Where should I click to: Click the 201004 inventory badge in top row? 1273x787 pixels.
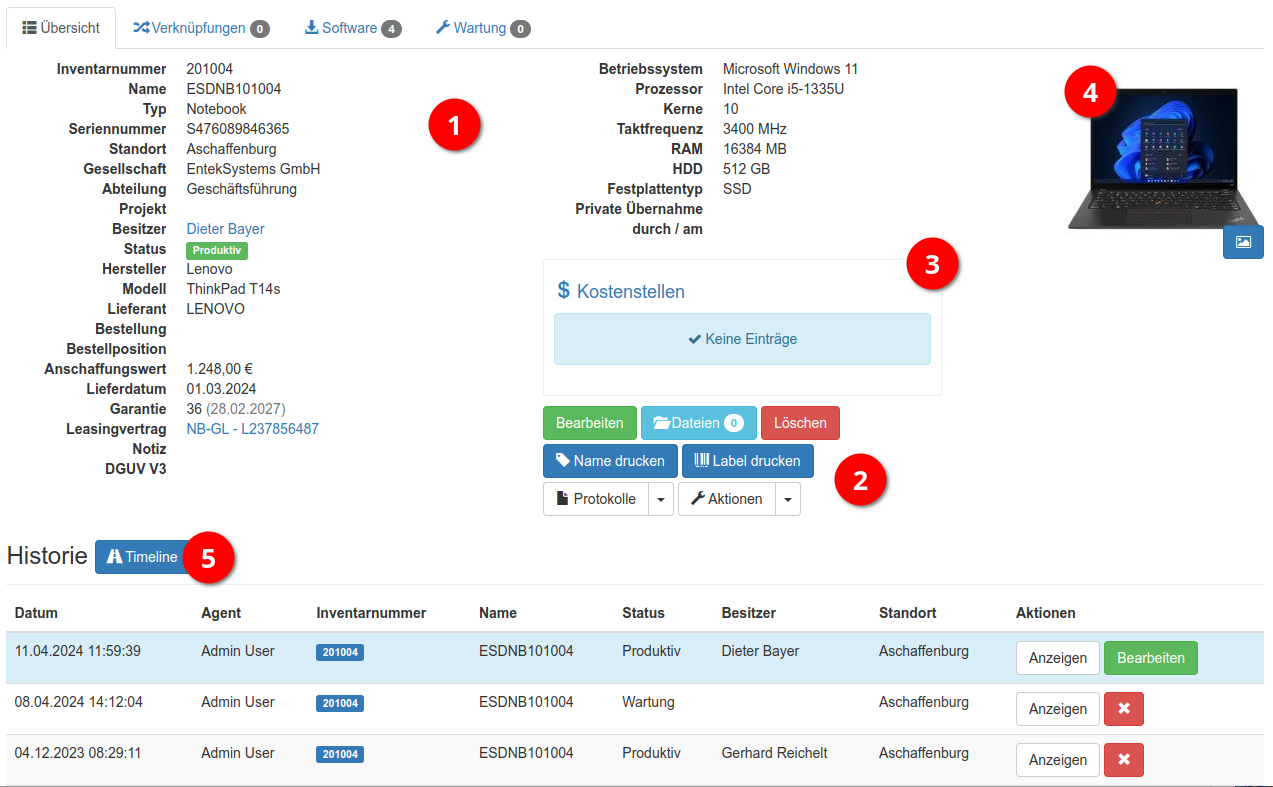(x=339, y=651)
